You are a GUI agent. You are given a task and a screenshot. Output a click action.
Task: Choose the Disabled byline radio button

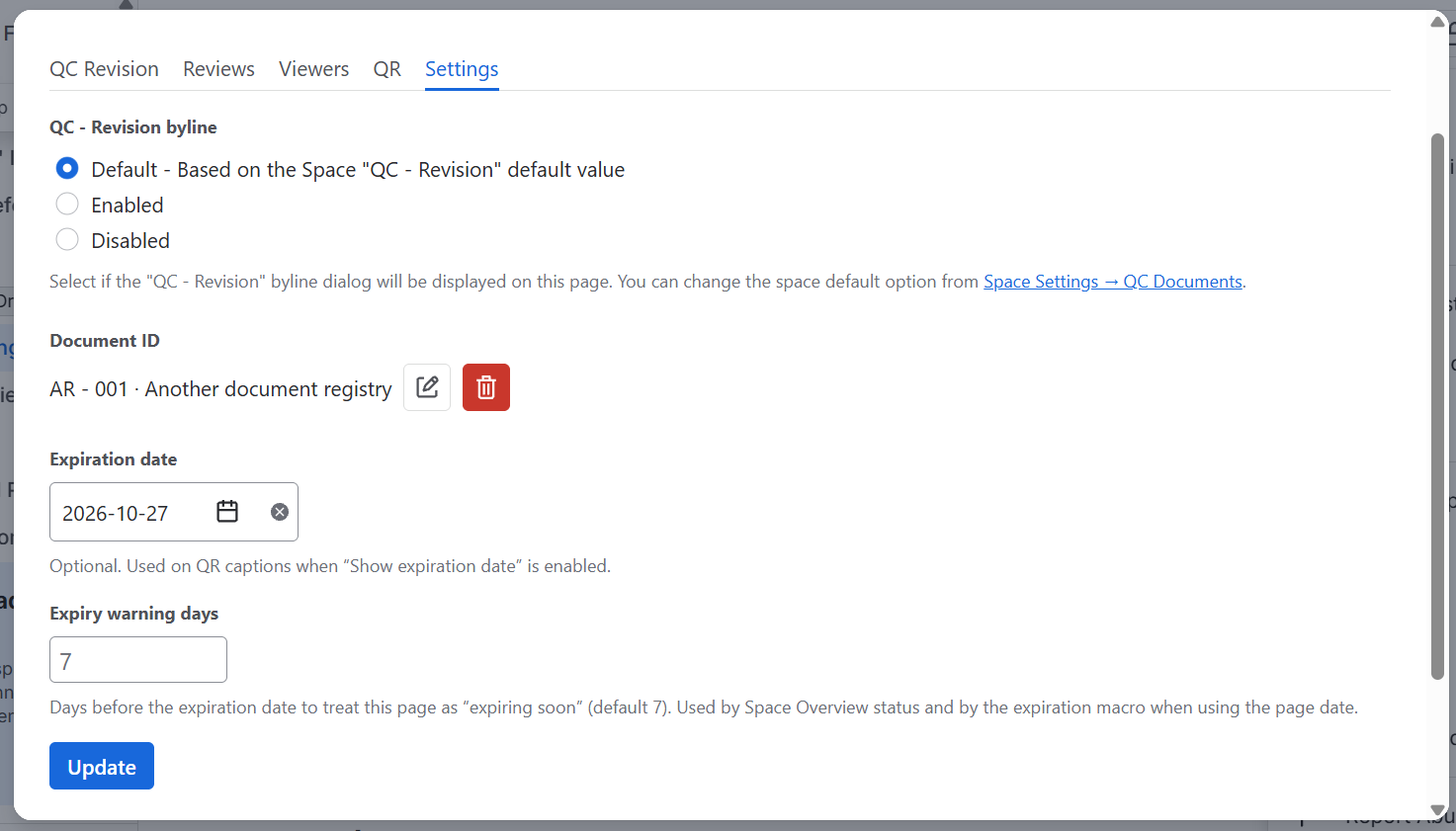pyautogui.click(x=67, y=239)
